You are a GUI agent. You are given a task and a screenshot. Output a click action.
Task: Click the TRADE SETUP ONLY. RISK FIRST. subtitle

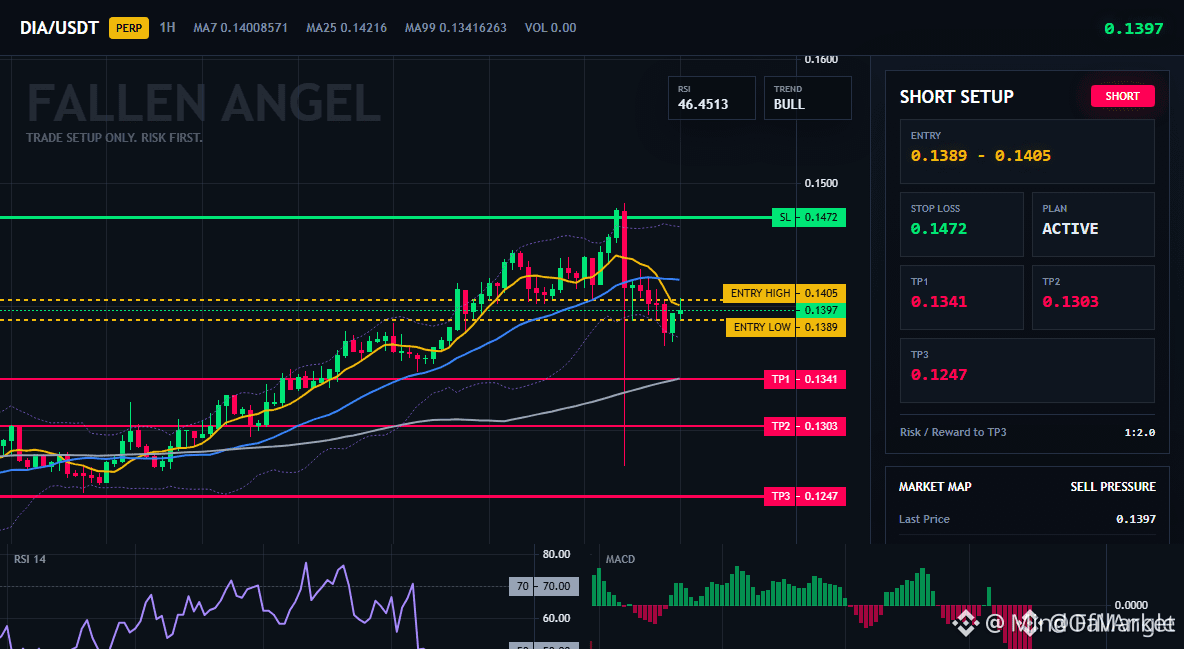click(x=114, y=138)
